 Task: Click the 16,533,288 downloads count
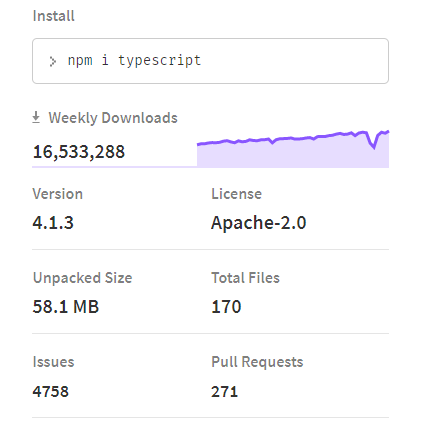tap(79, 152)
